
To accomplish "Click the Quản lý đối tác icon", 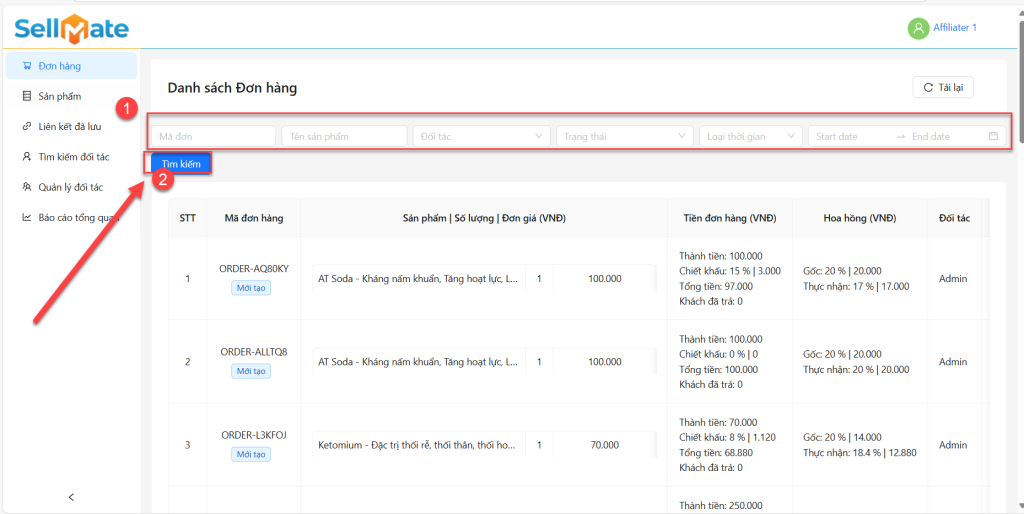I will point(26,187).
